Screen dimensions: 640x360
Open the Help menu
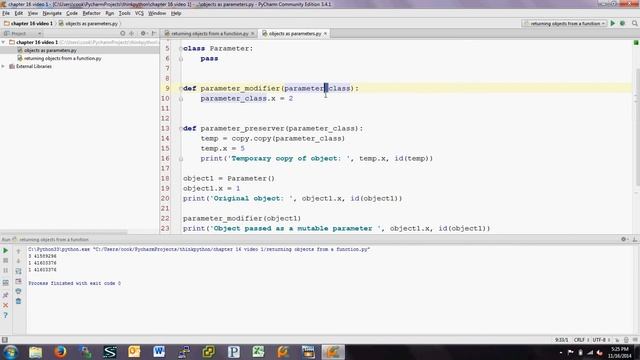tap(176, 13)
